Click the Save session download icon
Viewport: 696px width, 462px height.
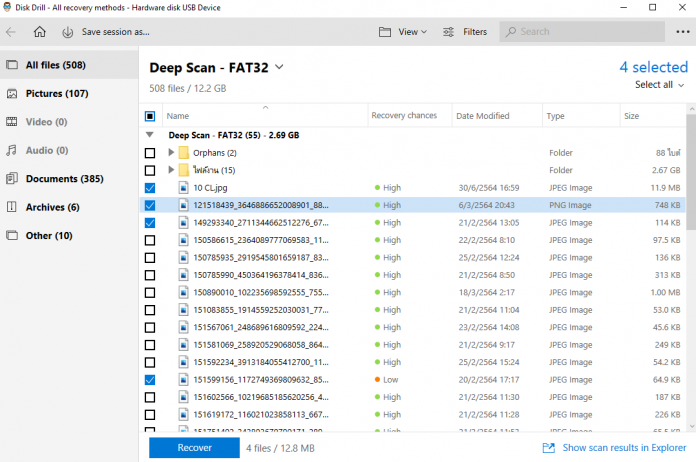pos(68,32)
